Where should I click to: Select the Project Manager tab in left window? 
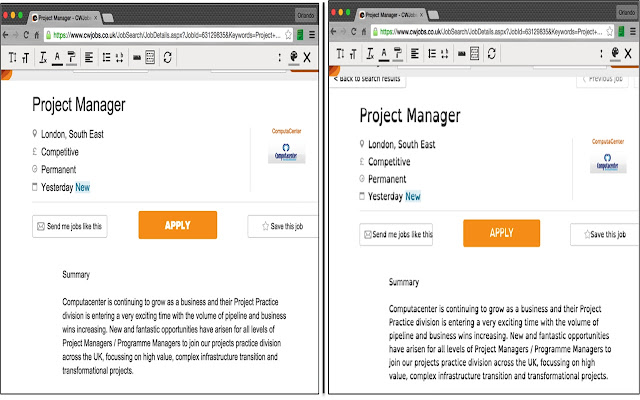pyautogui.click(x=64, y=18)
